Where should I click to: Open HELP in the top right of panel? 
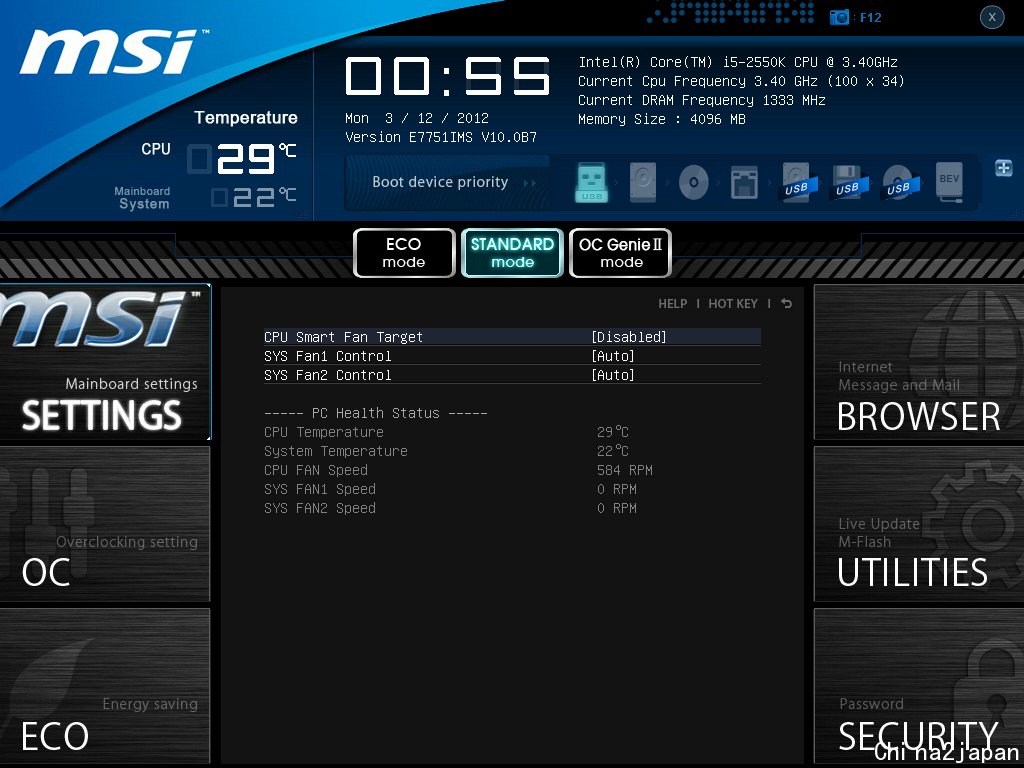(673, 304)
